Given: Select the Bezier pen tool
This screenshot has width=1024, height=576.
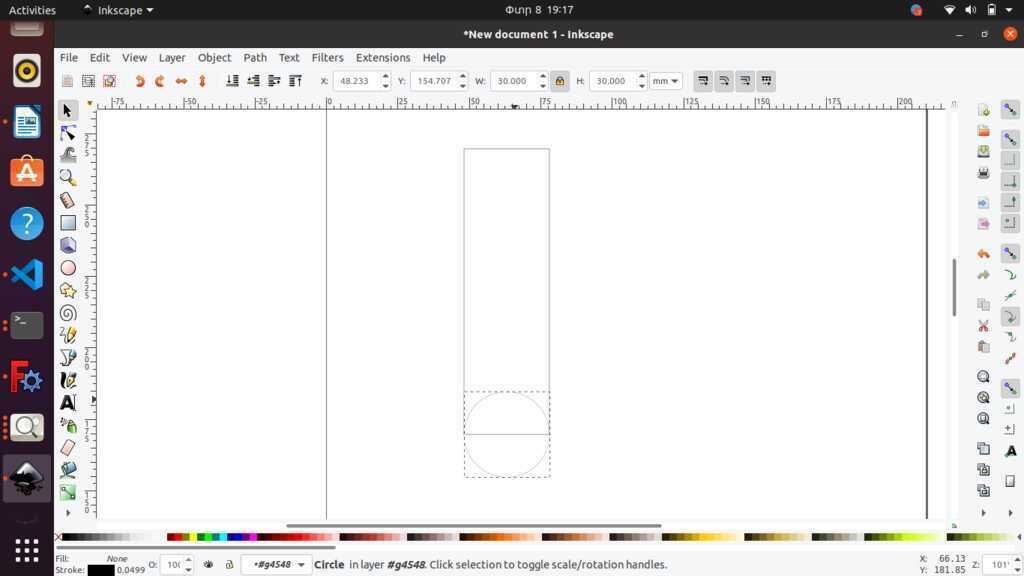Looking at the screenshot, I should tap(67, 358).
